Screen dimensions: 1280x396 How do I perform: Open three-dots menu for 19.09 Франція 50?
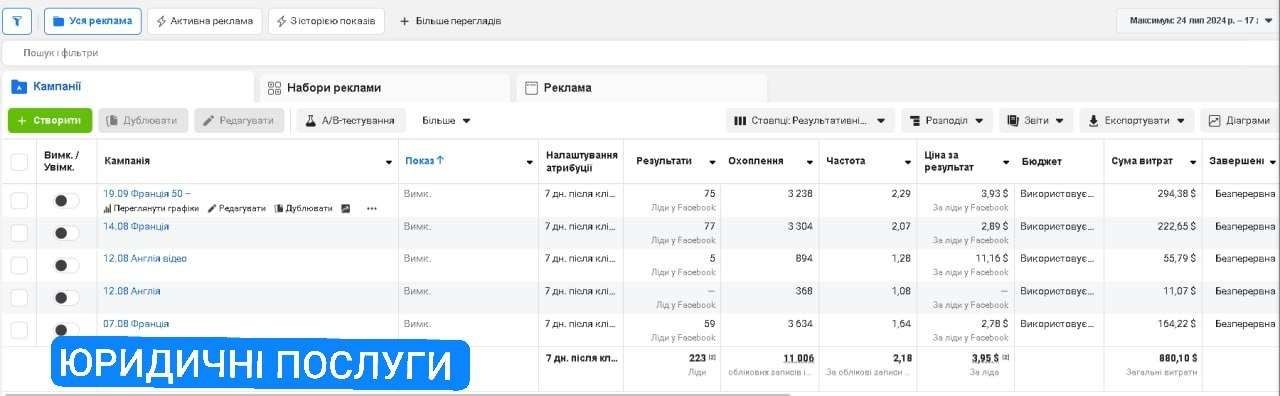372,209
